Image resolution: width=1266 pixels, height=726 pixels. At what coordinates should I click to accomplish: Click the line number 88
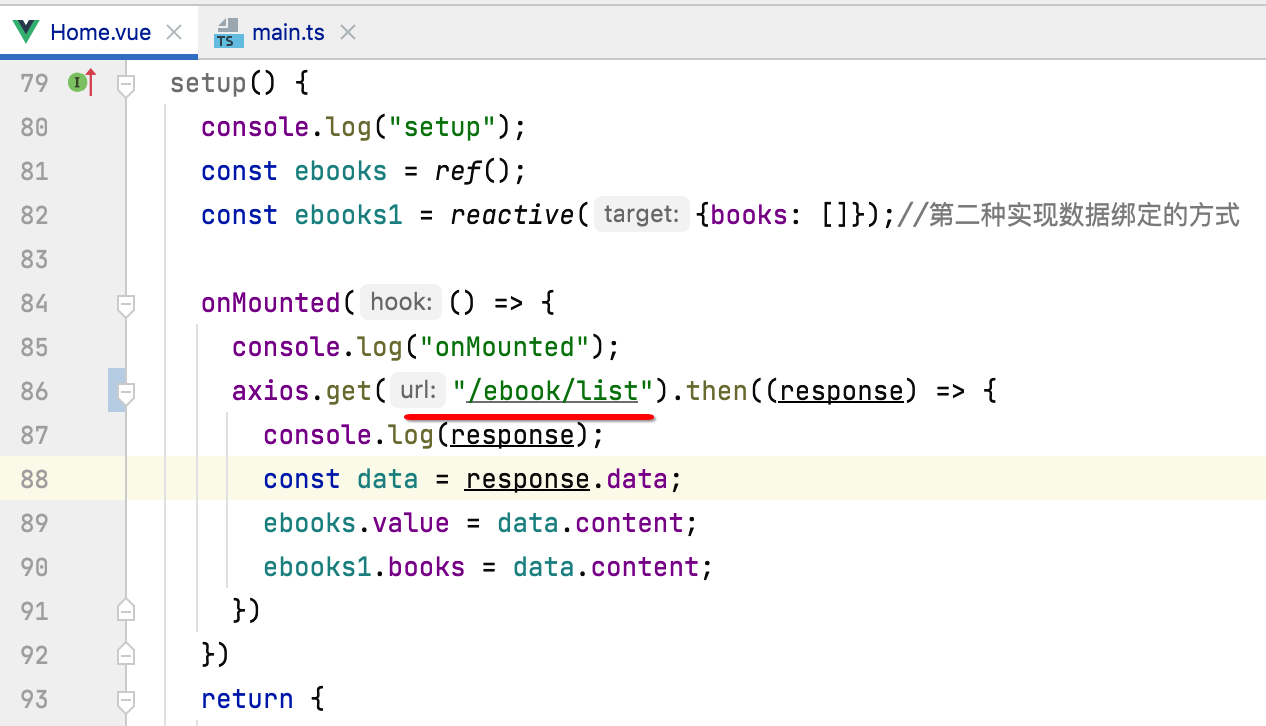(34, 479)
